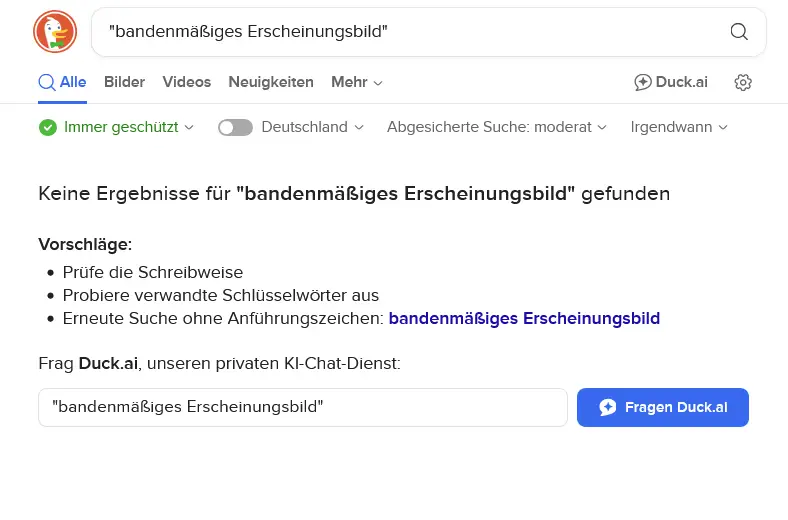Click the green protection checkmark icon
Screen dimensions: 788x520
[x=47, y=128]
